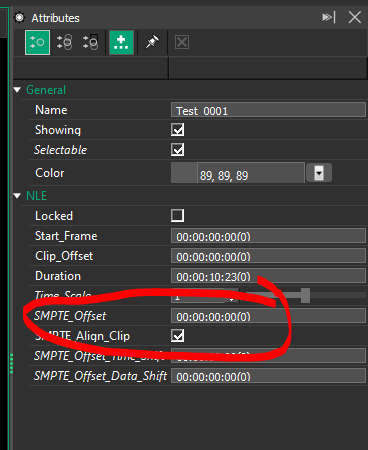The height and width of the screenshot is (450, 368).
Task: Click the SMPTE_Offset timecode field
Action: click(x=268, y=316)
